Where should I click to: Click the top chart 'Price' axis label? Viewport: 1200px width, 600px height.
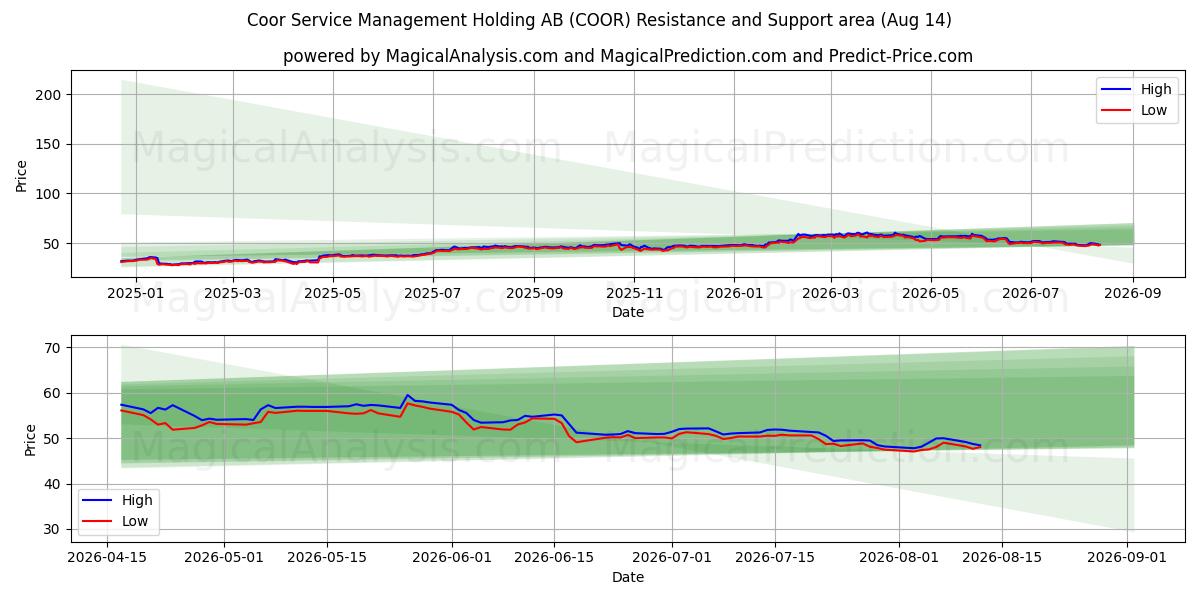pos(22,175)
